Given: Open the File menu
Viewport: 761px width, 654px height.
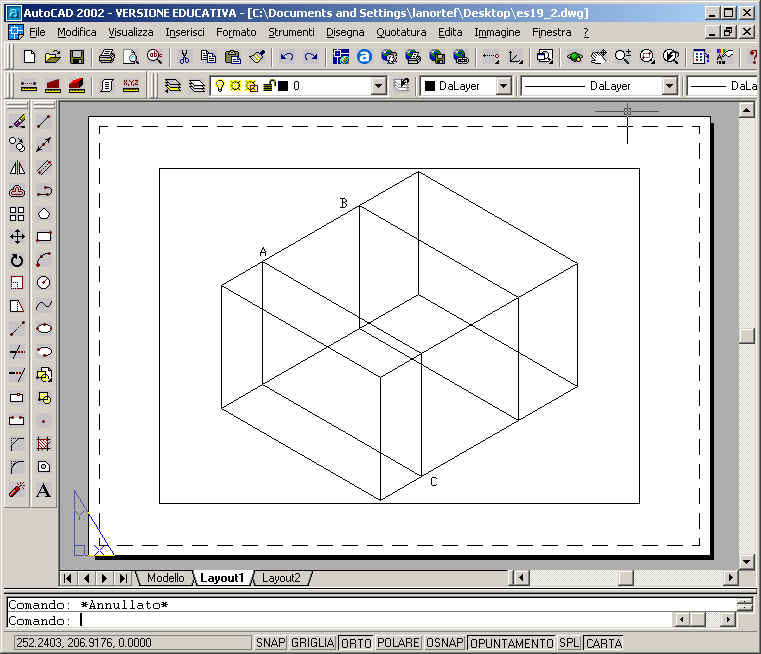Looking at the screenshot, I should pos(37,33).
